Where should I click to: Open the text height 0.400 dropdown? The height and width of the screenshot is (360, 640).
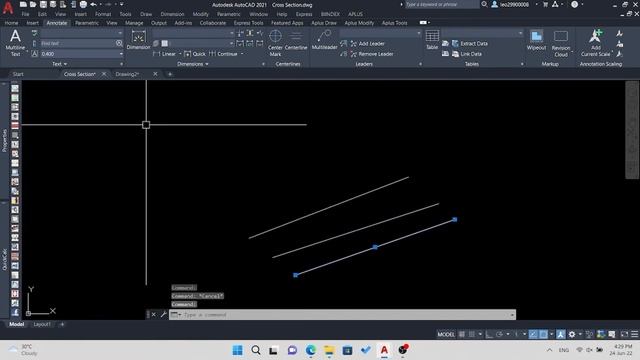point(121,54)
